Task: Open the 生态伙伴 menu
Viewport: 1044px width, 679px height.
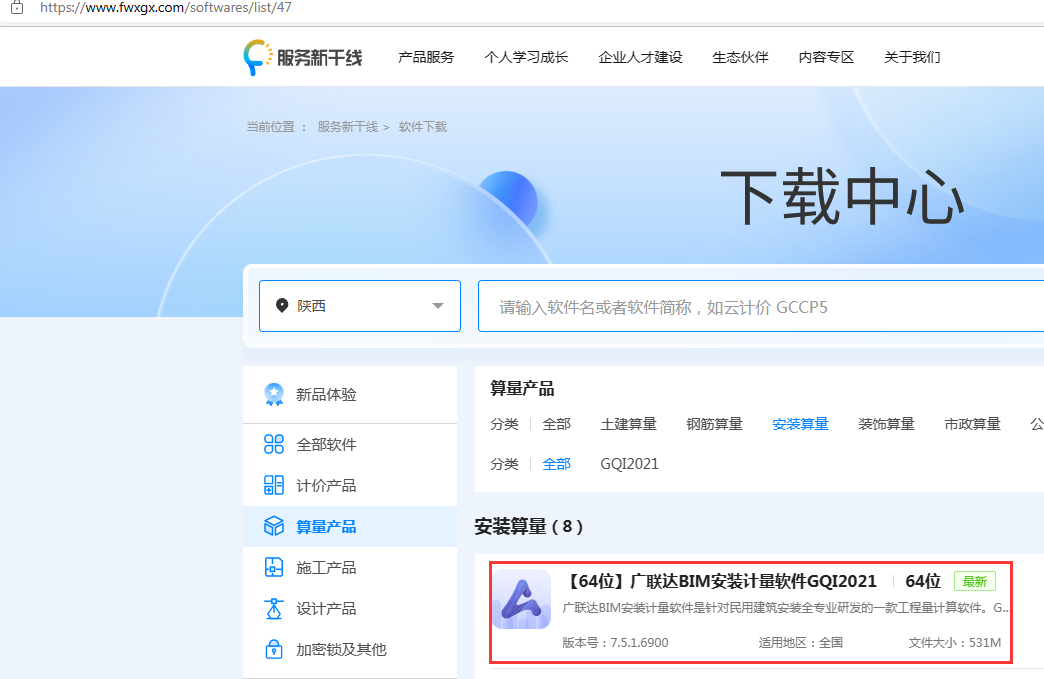Action: [x=740, y=57]
